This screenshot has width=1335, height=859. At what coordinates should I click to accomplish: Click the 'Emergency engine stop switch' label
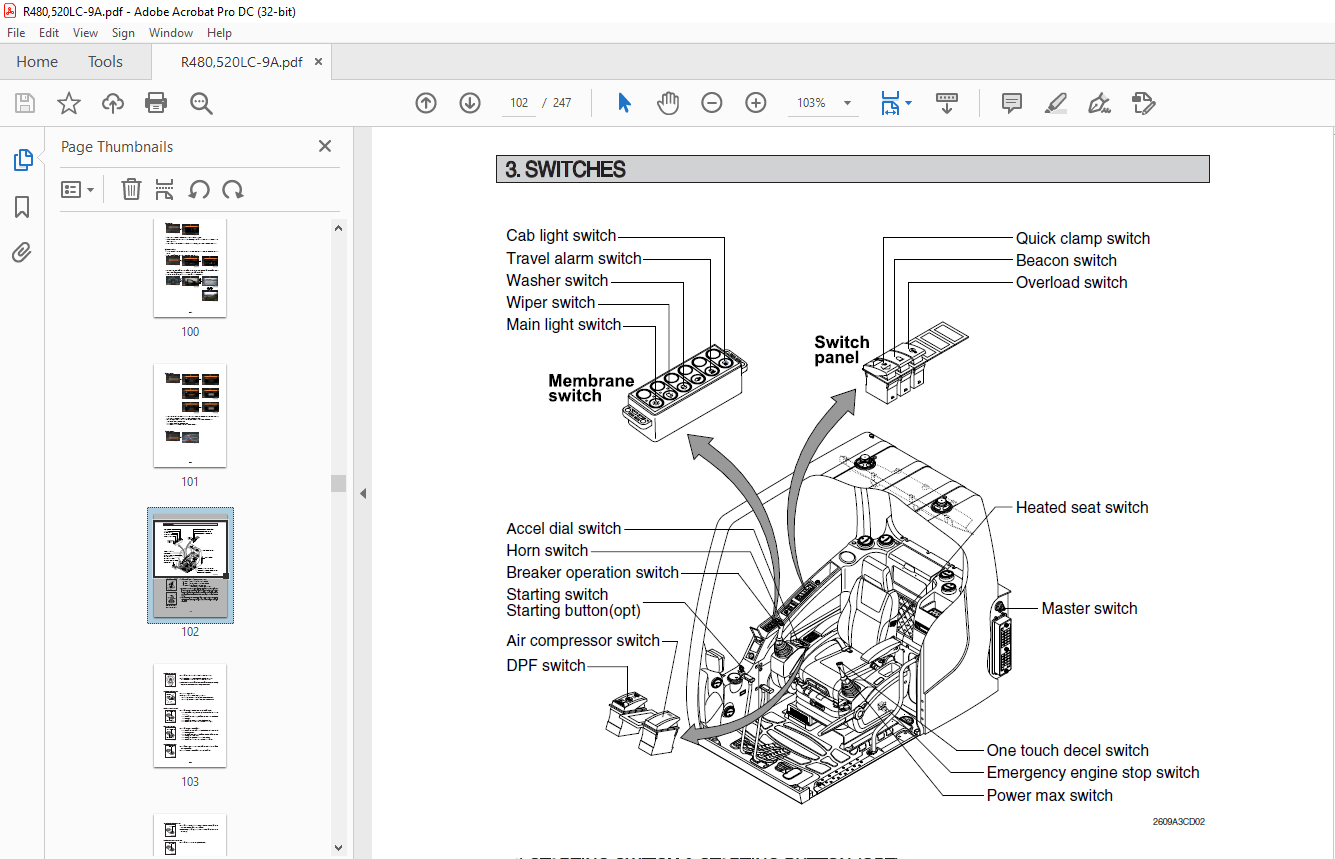click(1093, 772)
